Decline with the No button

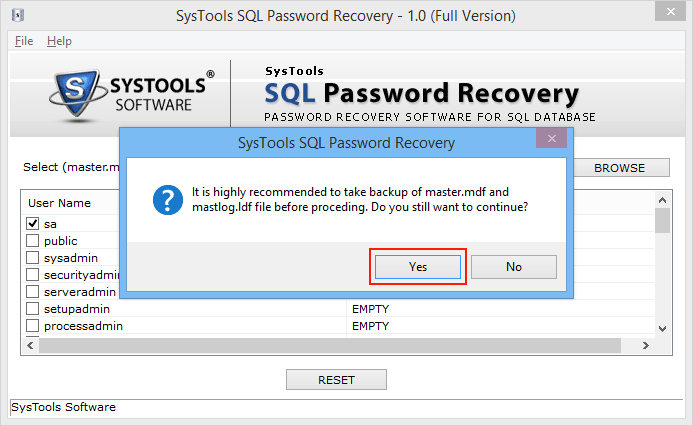click(x=514, y=267)
